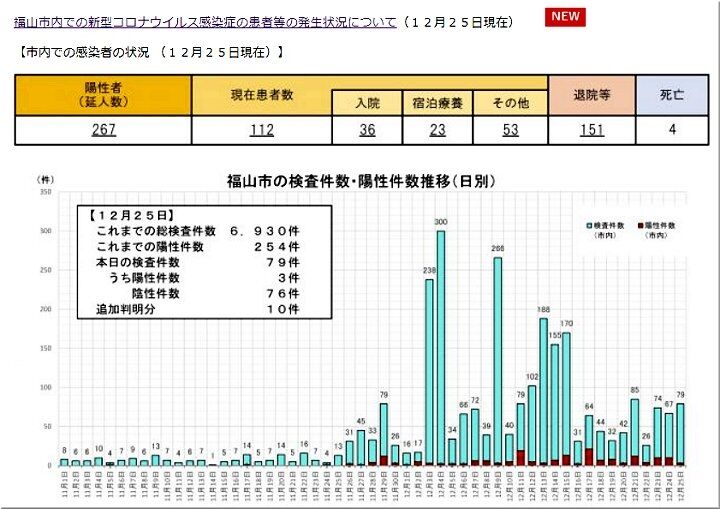Click the chart bar labeled 266

point(498,361)
